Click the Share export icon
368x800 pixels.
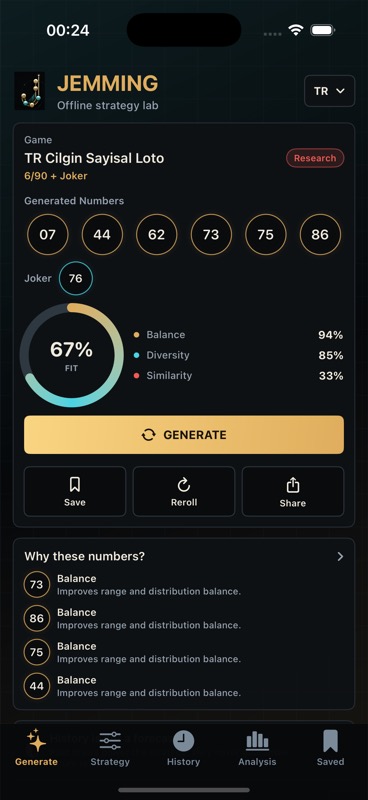coord(293,485)
